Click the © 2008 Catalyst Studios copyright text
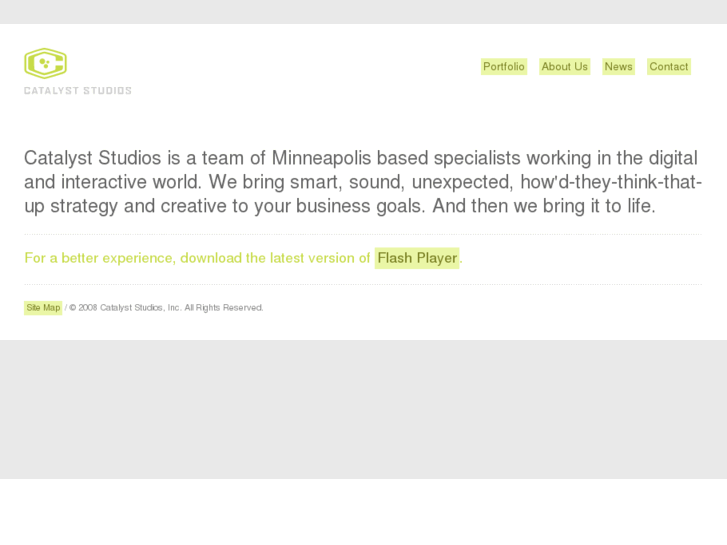Viewport: 727px width, 545px height. (124, 308)
